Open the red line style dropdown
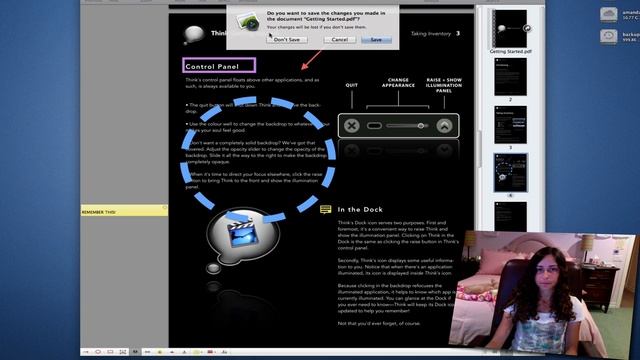Viewport: 640px width, 360px height. click(211, 352)
